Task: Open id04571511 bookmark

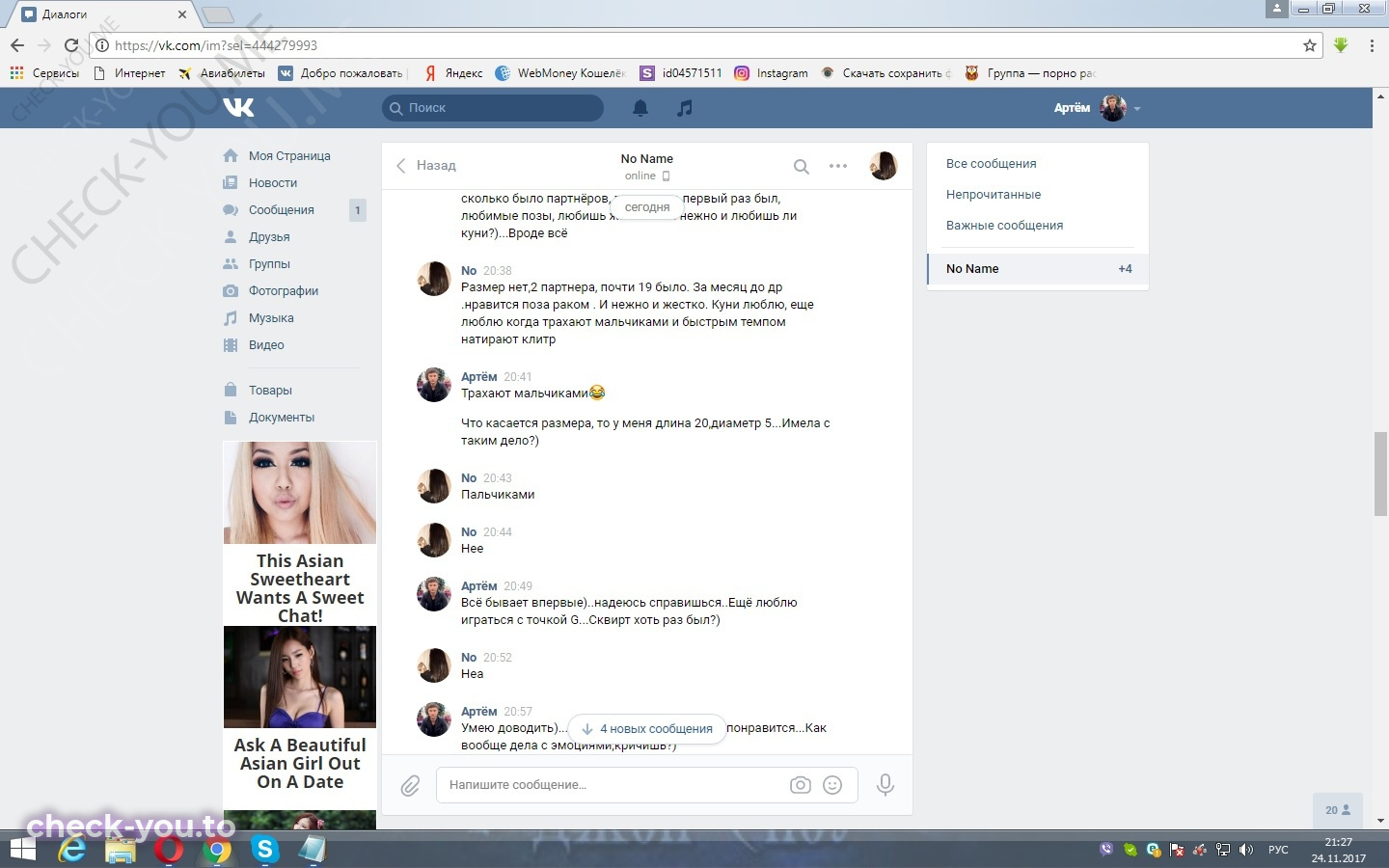Action: (x=681, y=73)
